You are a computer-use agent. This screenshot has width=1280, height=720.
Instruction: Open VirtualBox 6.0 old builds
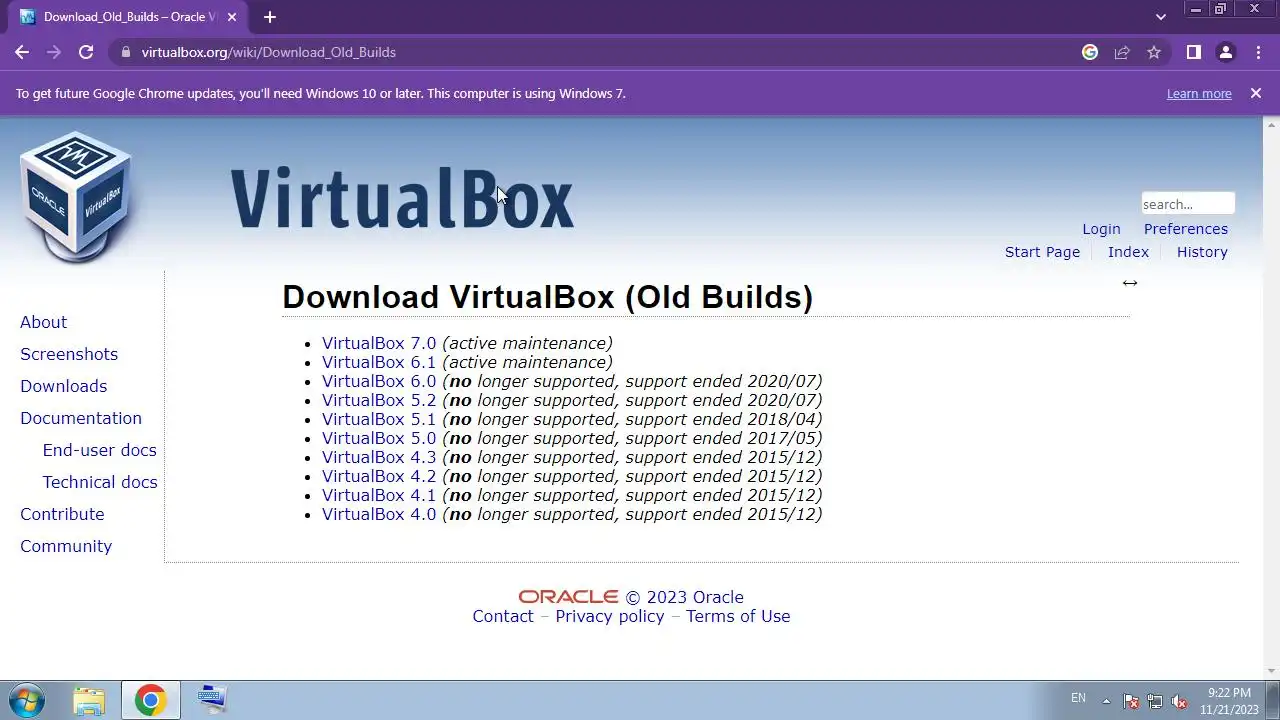point(379,381)
